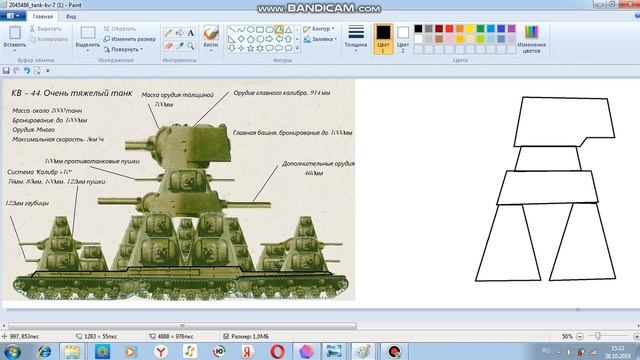Choose the Curve shape
This screenshot has width=640, height=360.
[241, 29]
